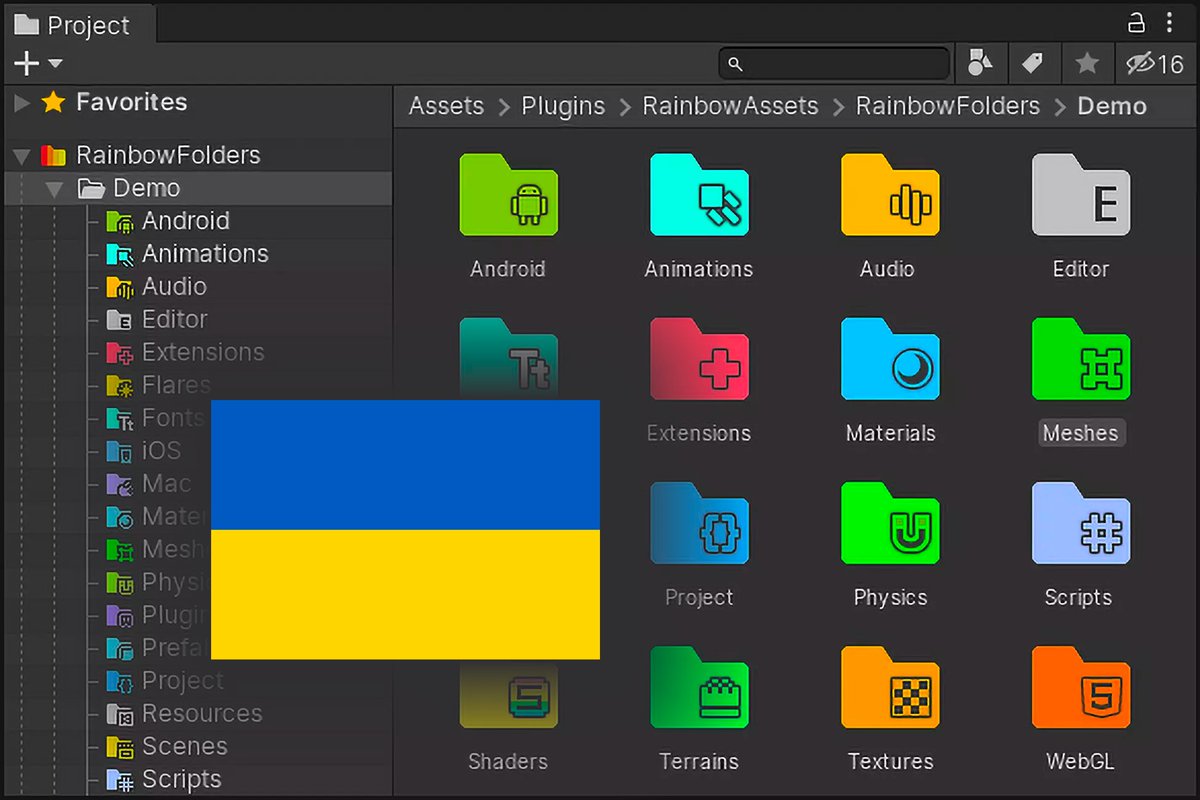Screen dimensions: 1200x800
Task: Select Favorites in the left tree
Action: tap(131, 102)
